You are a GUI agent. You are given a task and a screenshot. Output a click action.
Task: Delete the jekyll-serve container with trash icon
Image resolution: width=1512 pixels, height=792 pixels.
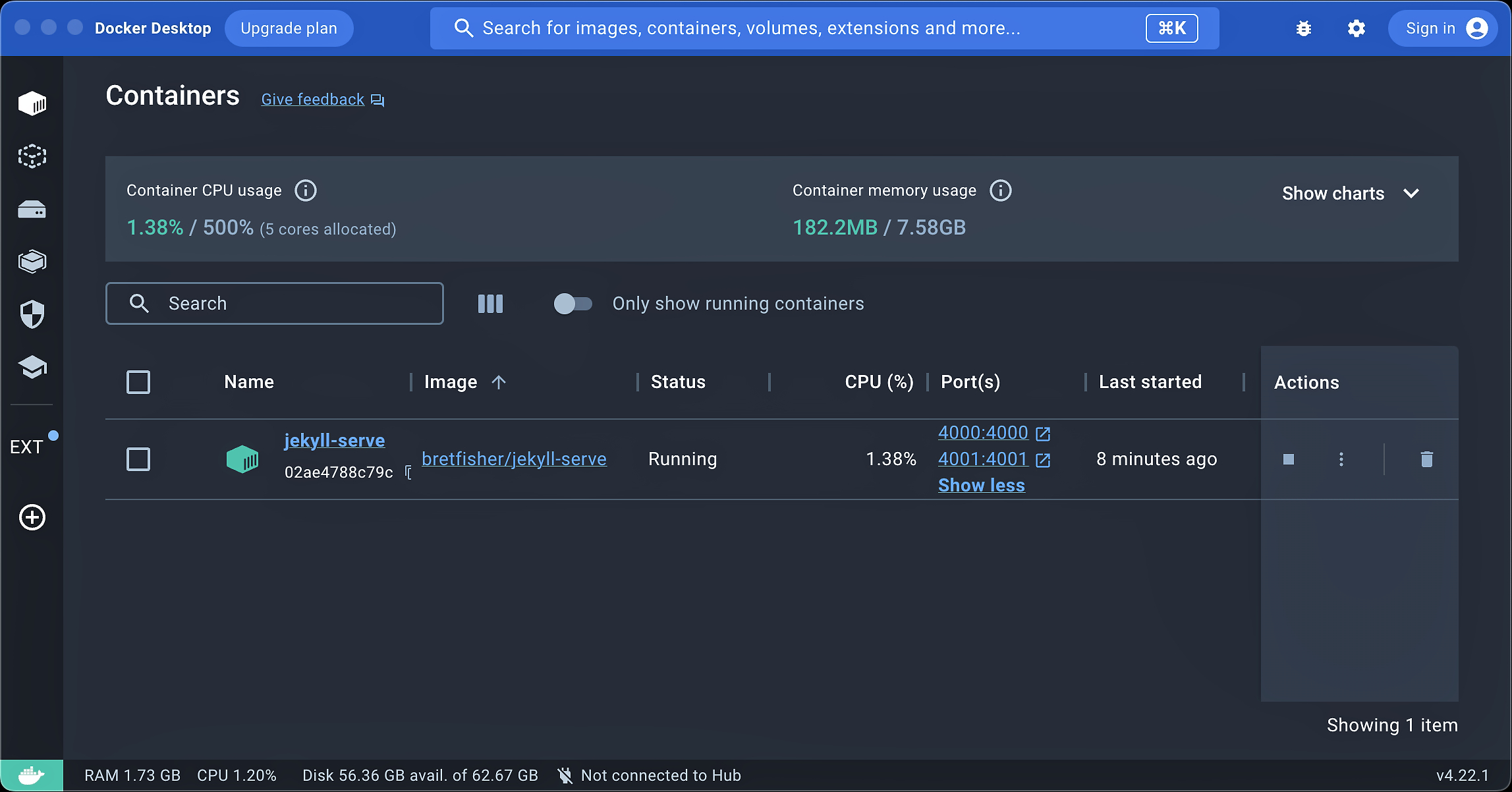tap(1426, 459)
